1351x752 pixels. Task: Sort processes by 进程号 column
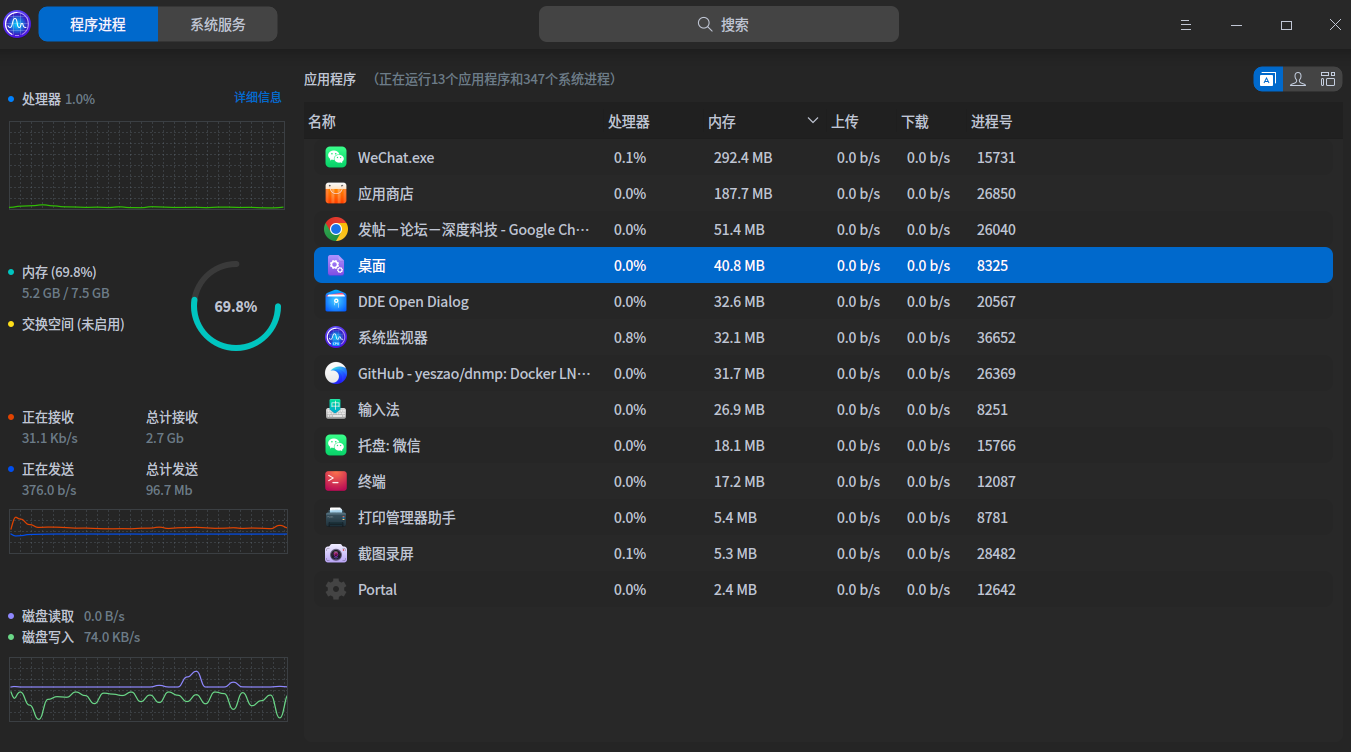[x=992, y=122]
